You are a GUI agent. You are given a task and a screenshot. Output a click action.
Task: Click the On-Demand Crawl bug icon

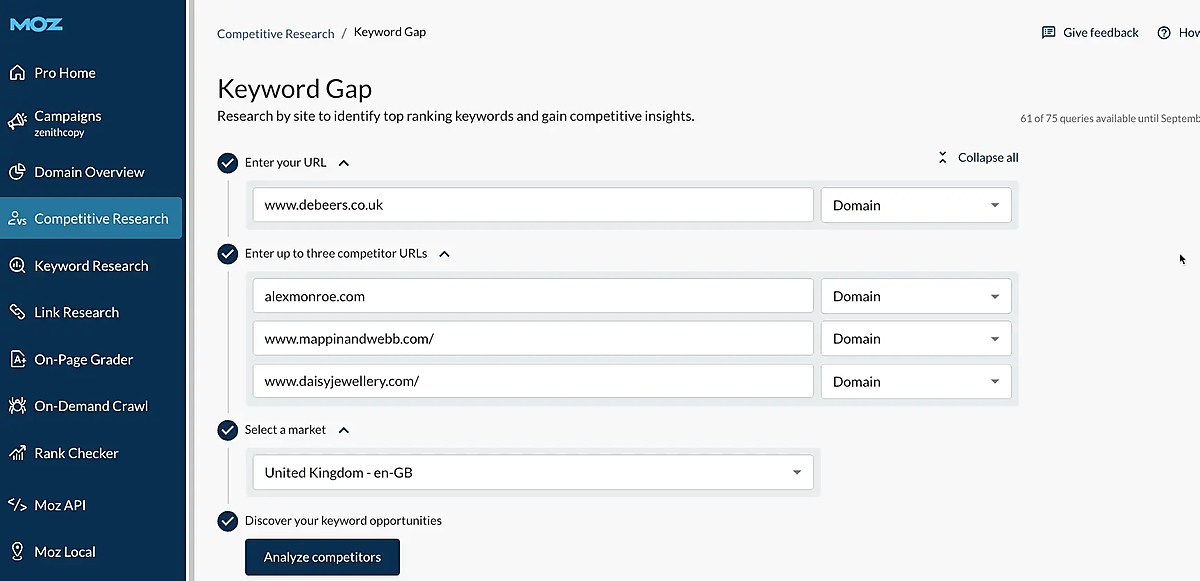click(x=17, y=406)
